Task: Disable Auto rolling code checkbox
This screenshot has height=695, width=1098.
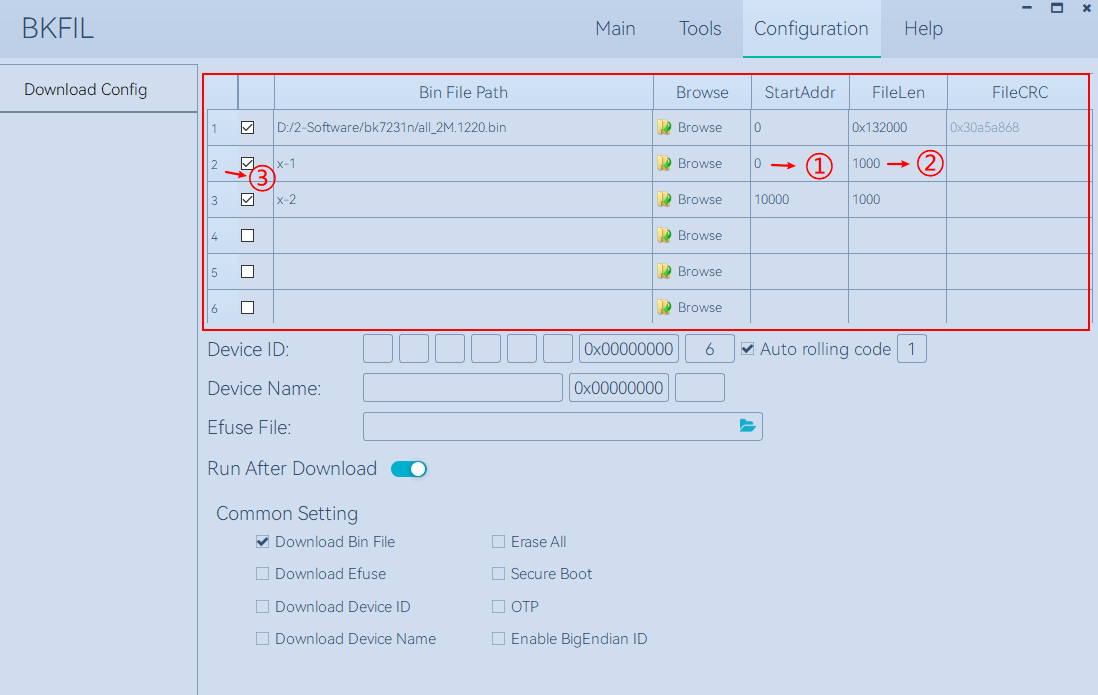Action: point(747,349)
